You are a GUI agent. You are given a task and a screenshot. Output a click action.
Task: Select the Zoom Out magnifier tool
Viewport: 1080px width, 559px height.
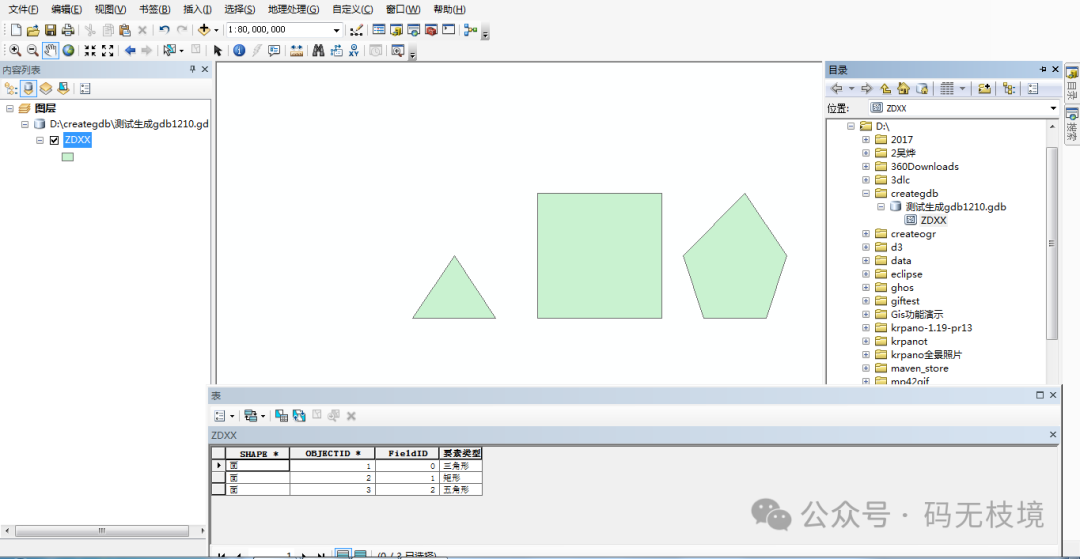tap(32, 50)
